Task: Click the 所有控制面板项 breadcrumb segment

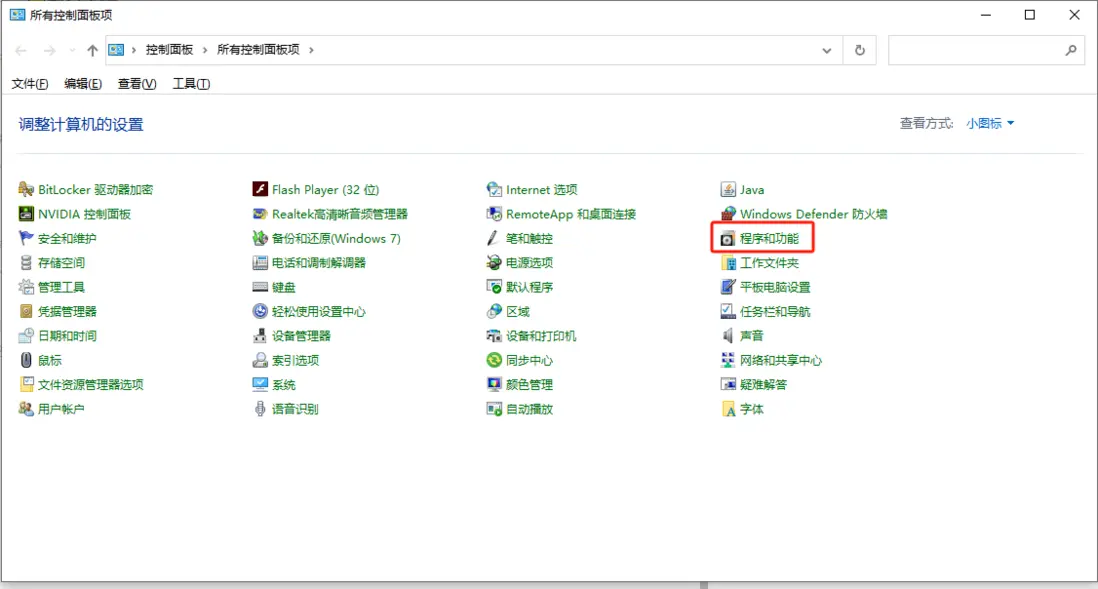Action: (x=258, y=50)
